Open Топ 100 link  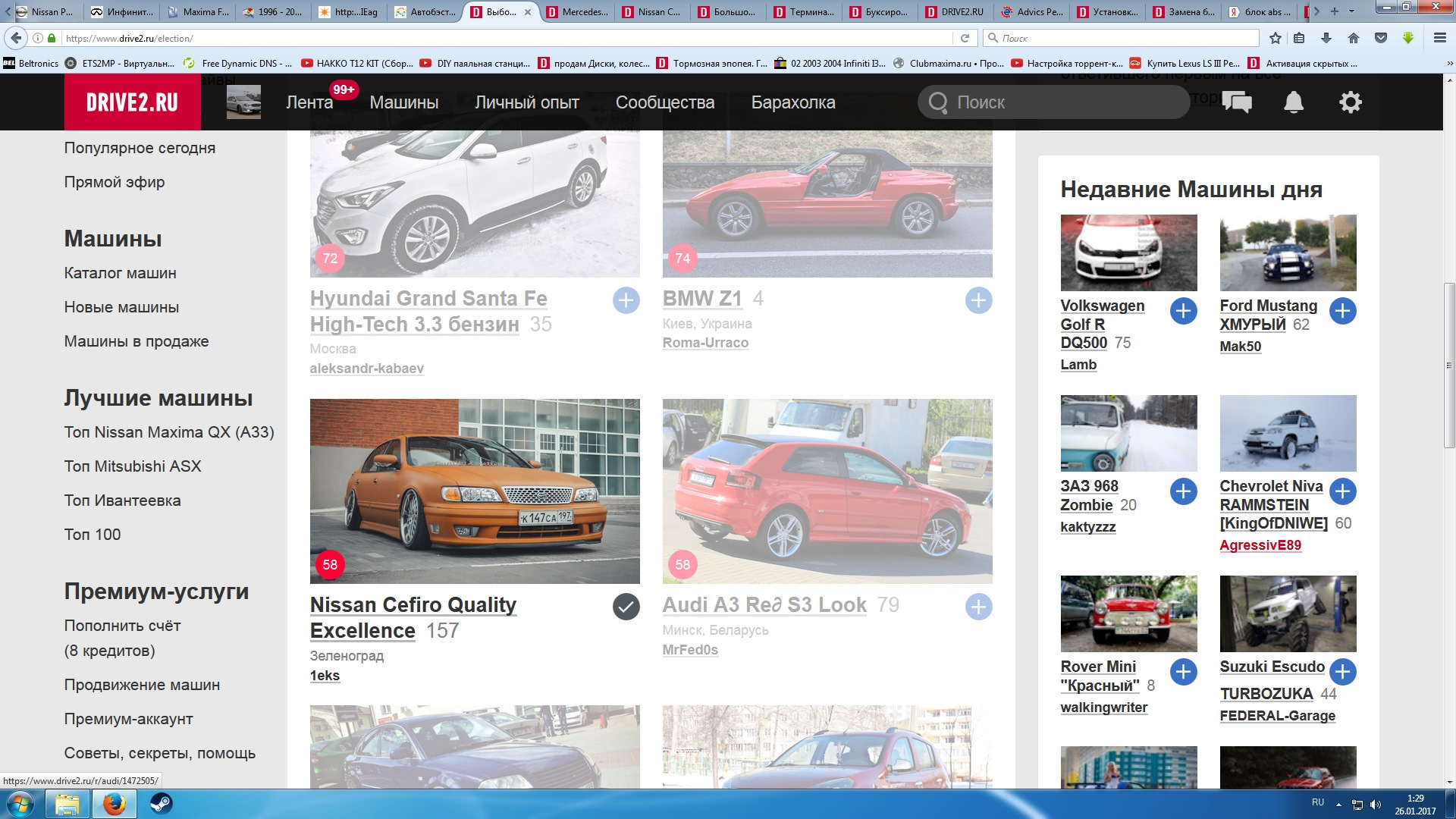(93, 535)
